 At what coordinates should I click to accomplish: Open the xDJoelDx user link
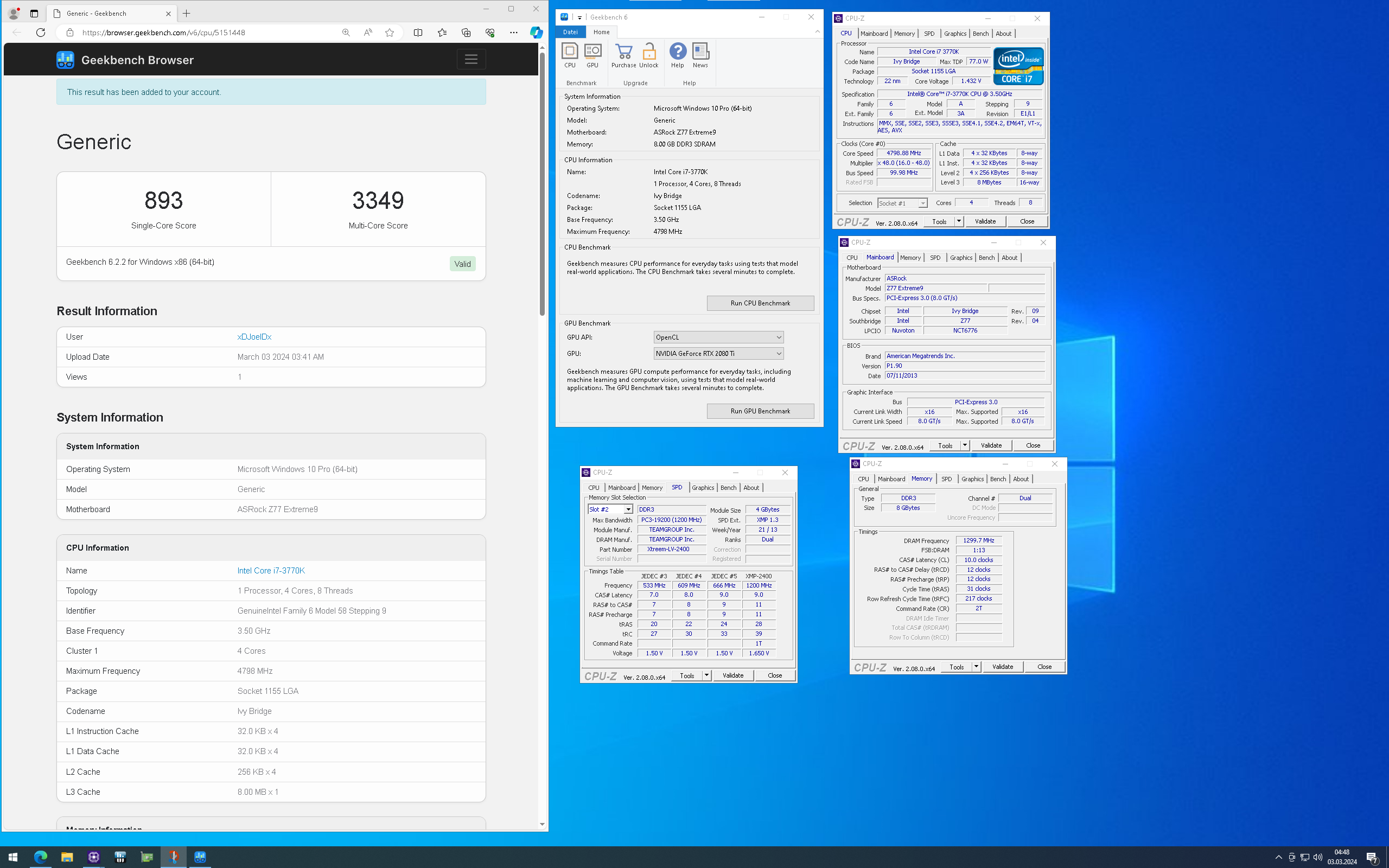click(x=254, y=337)
